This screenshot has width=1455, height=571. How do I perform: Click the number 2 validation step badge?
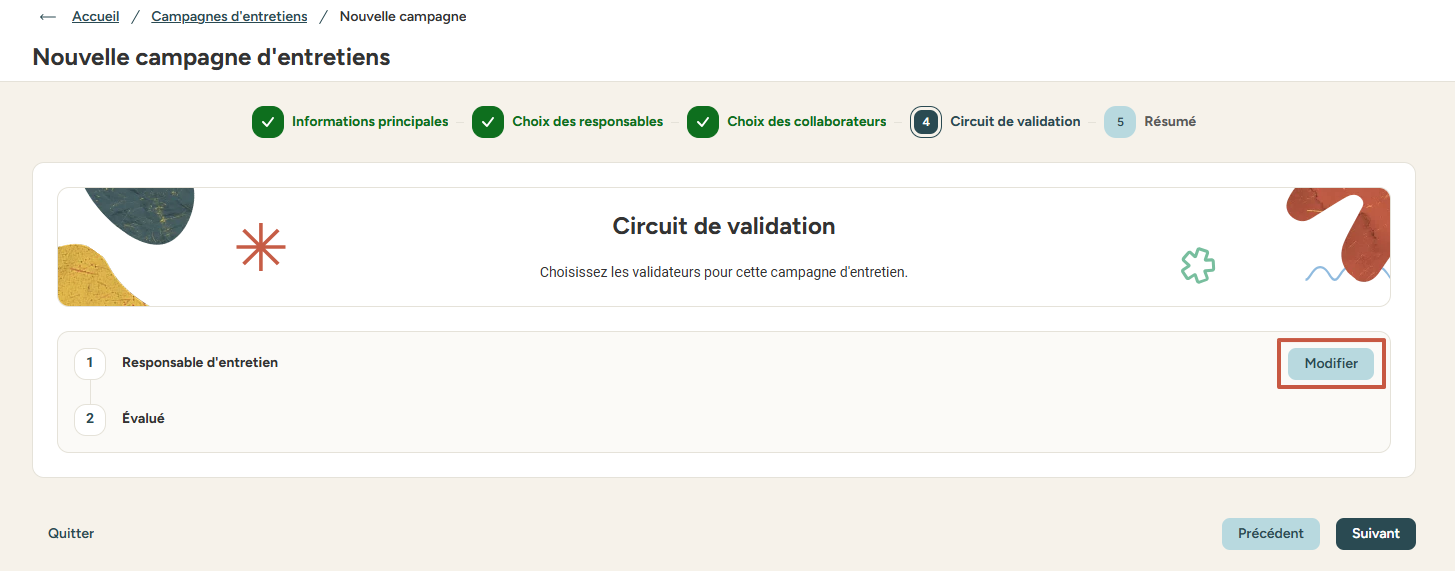click(x=90, y=419)
